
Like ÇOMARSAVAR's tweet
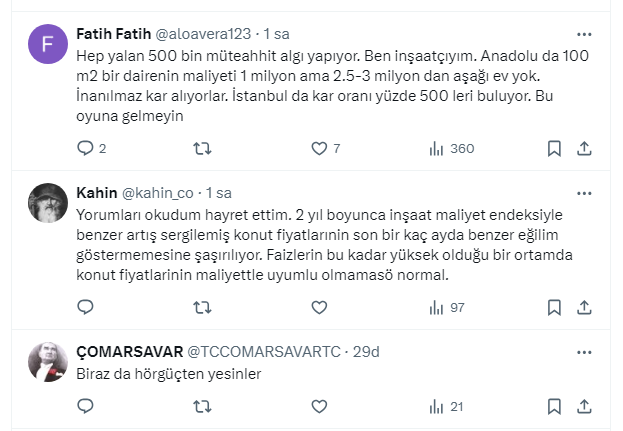coord(319,407)
